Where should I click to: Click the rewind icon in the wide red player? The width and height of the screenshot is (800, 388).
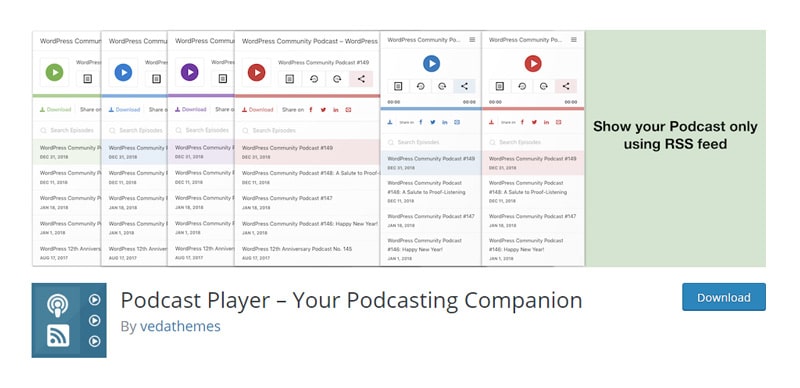[x=314, y=79]
